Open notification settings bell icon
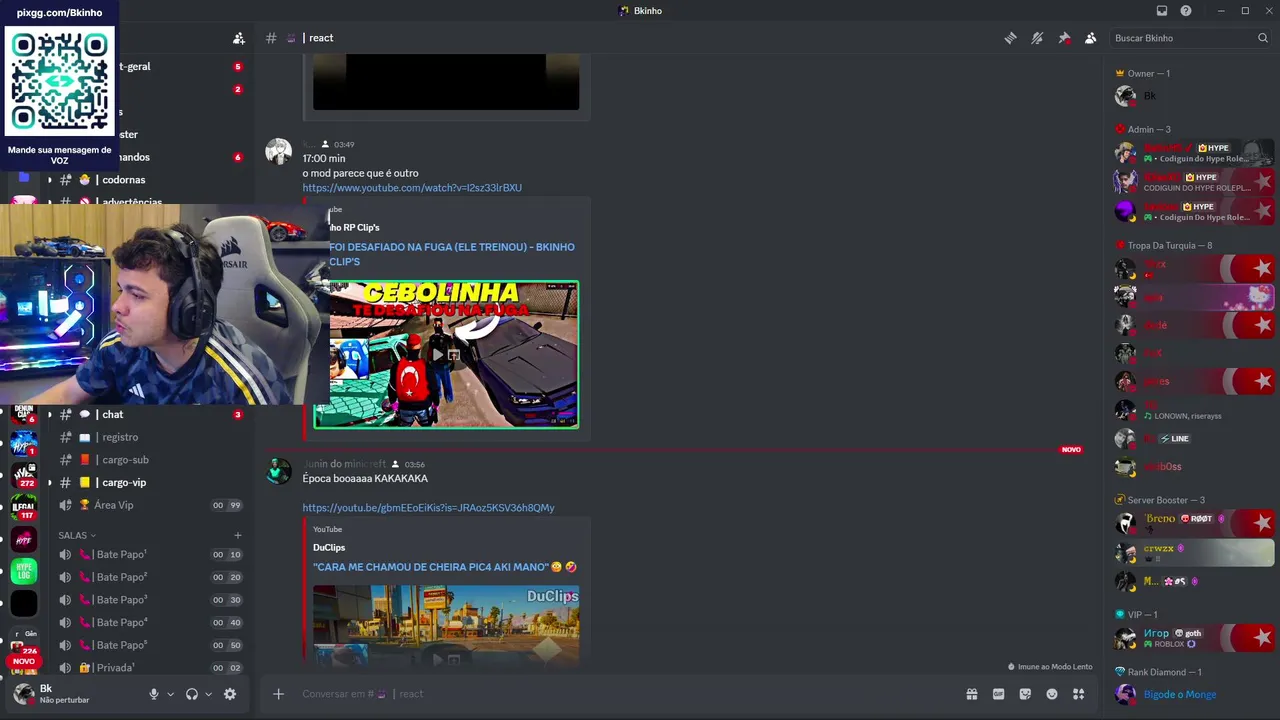Viewport: 1280px width, 720px height. point(1037,38)
